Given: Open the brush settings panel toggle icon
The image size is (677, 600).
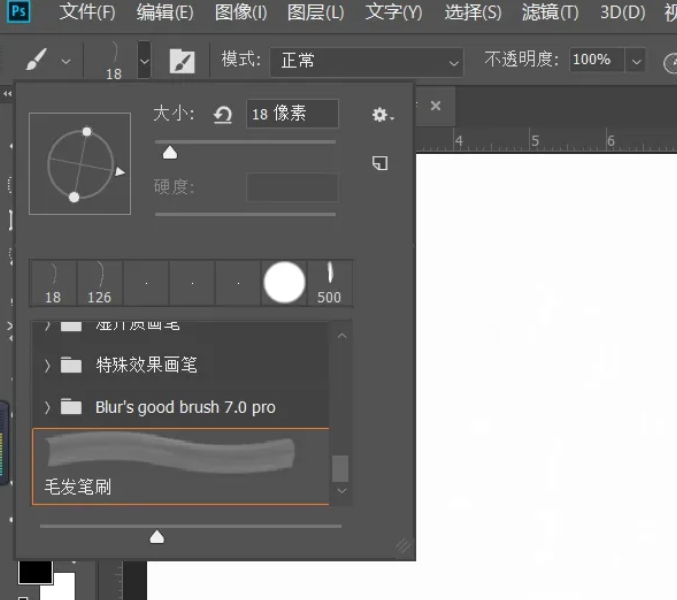Looking at the screenshot, I should point(182,61).
